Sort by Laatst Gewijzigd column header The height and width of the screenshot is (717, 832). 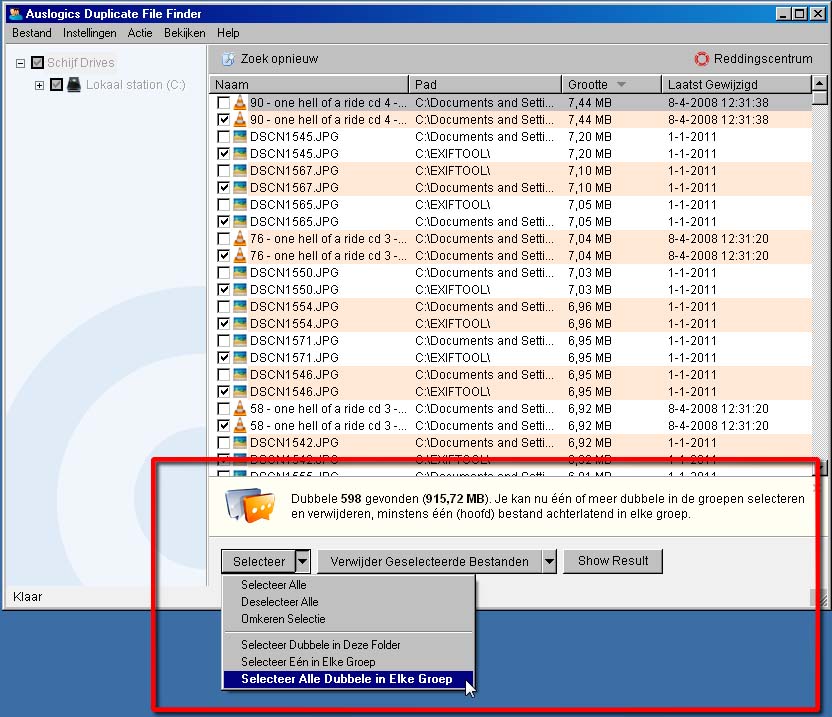[737, 84]
